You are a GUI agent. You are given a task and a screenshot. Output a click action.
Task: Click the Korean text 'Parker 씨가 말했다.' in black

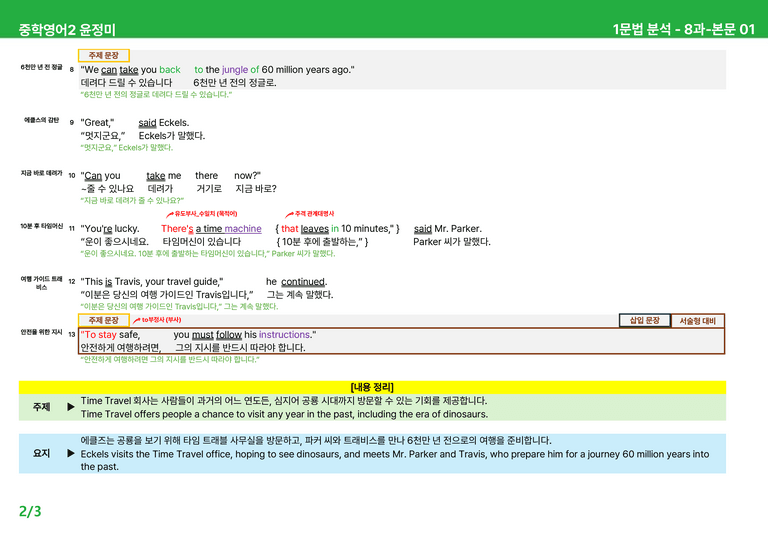pos(452,242)
